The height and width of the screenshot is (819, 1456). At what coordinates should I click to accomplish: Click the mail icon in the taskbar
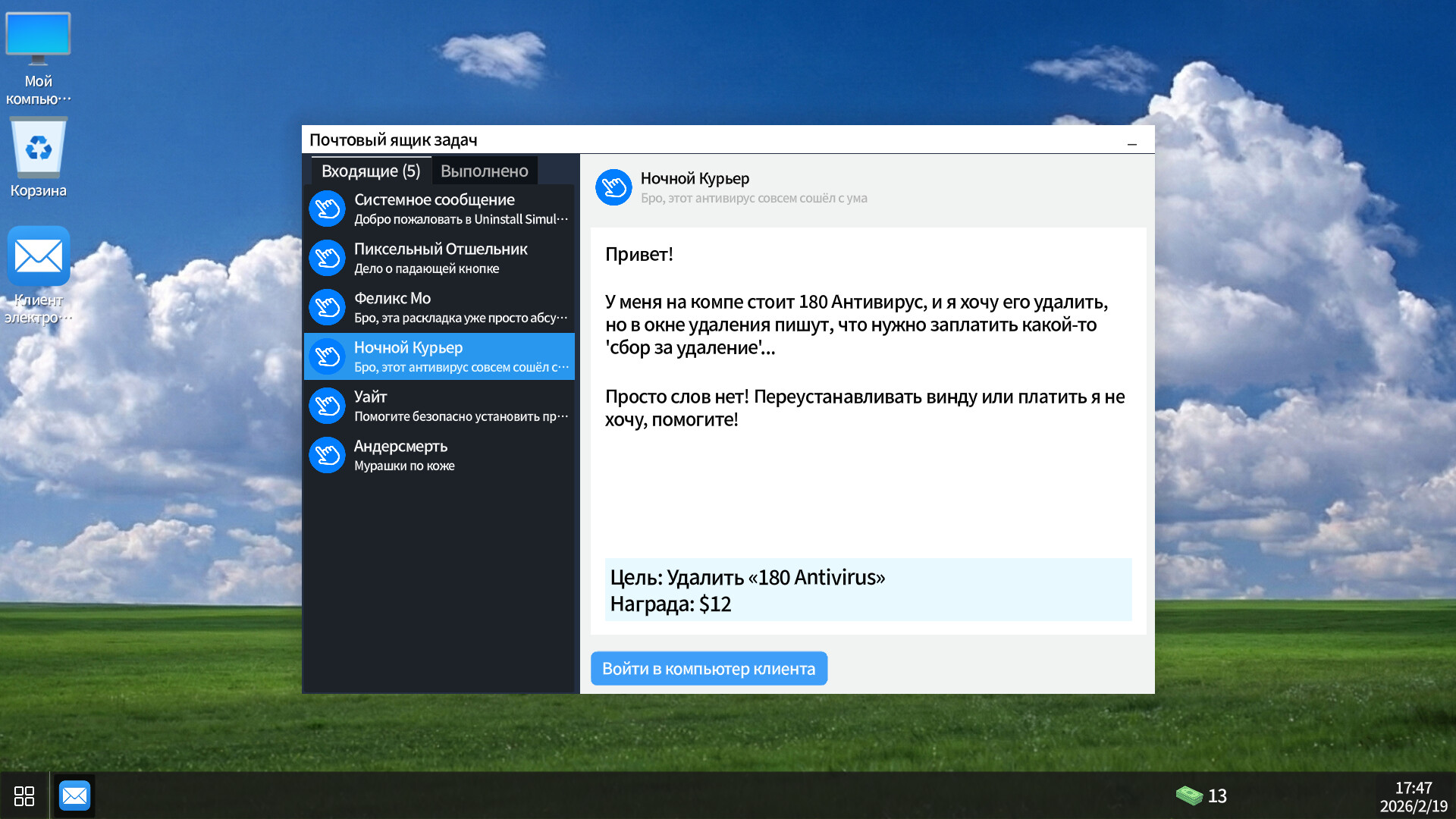74,795
